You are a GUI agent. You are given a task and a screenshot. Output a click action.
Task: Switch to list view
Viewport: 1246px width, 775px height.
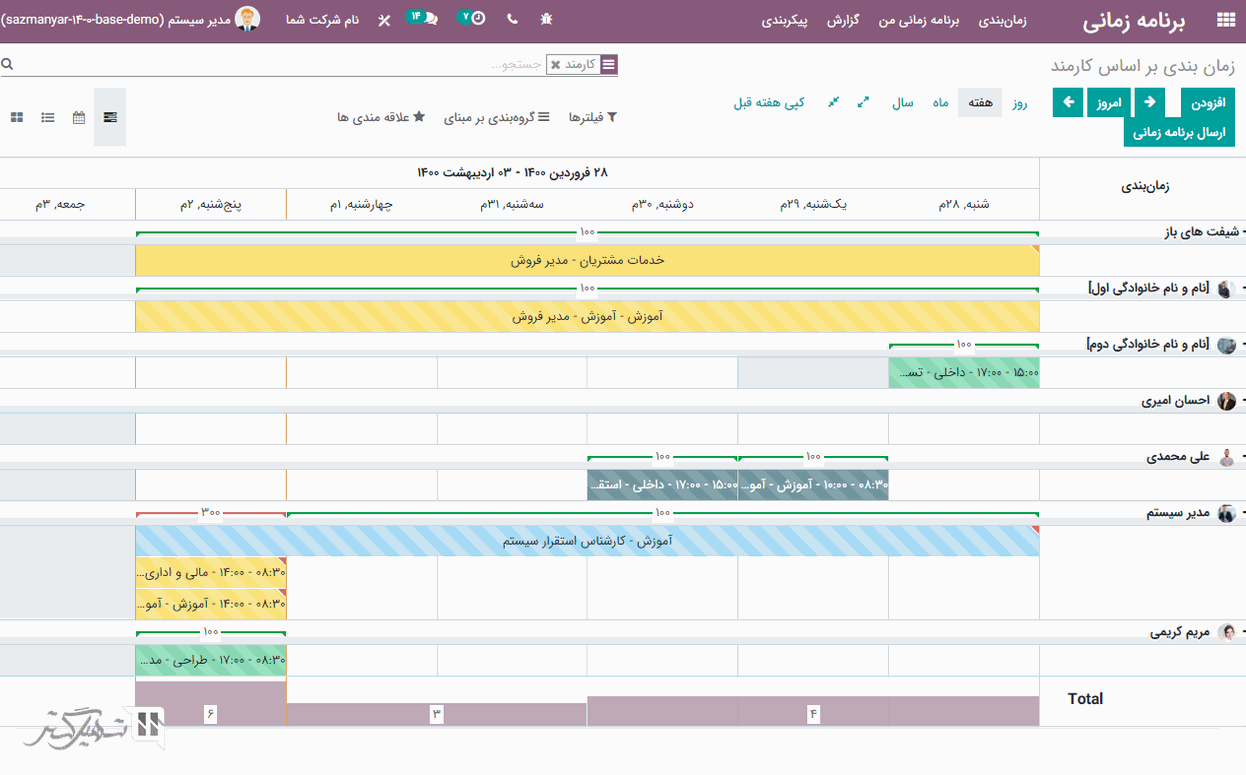[48, 117]
